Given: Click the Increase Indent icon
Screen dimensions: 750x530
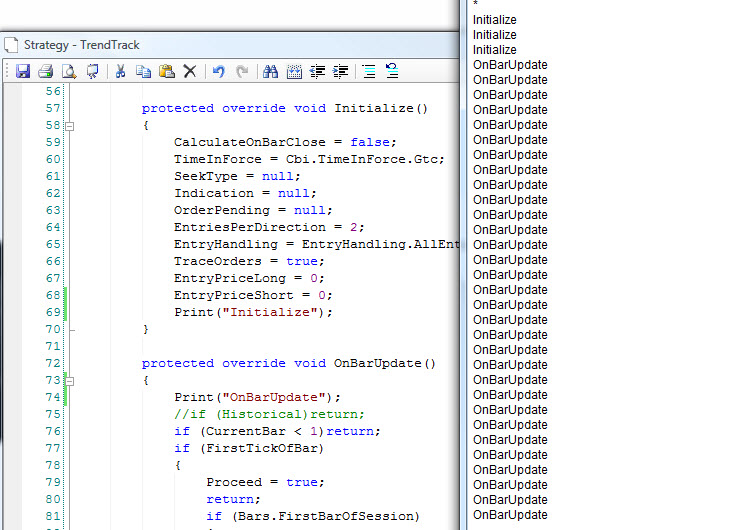Looking at the screenshot, I should click(x=341, y=71).
